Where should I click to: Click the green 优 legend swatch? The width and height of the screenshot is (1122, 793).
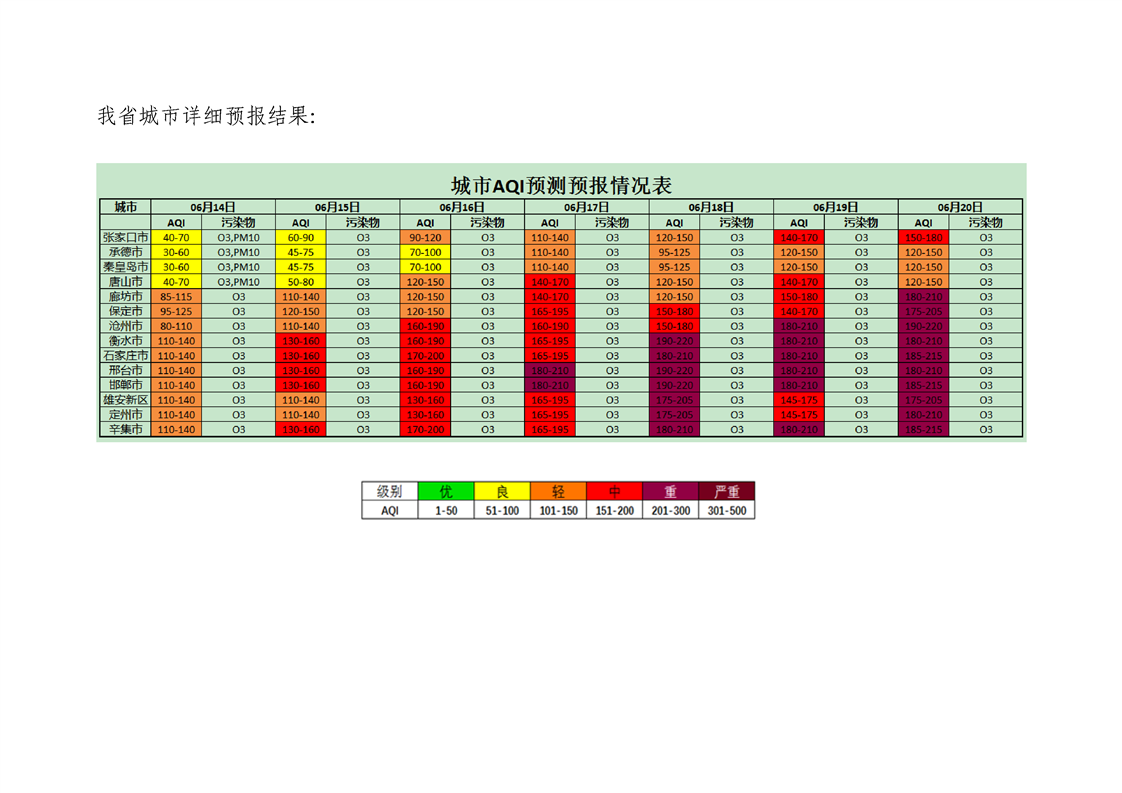click(x=447, y=491)
